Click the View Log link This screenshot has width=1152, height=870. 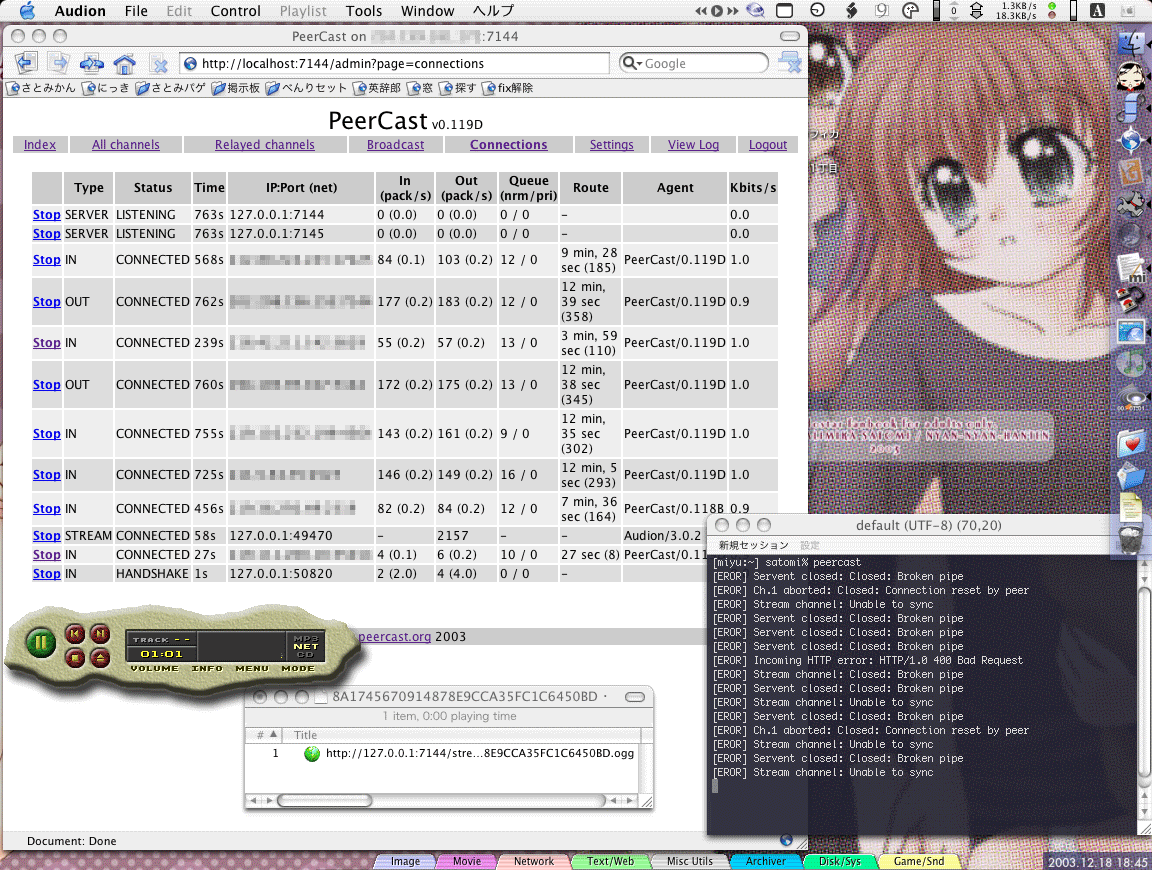pyautogui.click(x=694, y=145)
